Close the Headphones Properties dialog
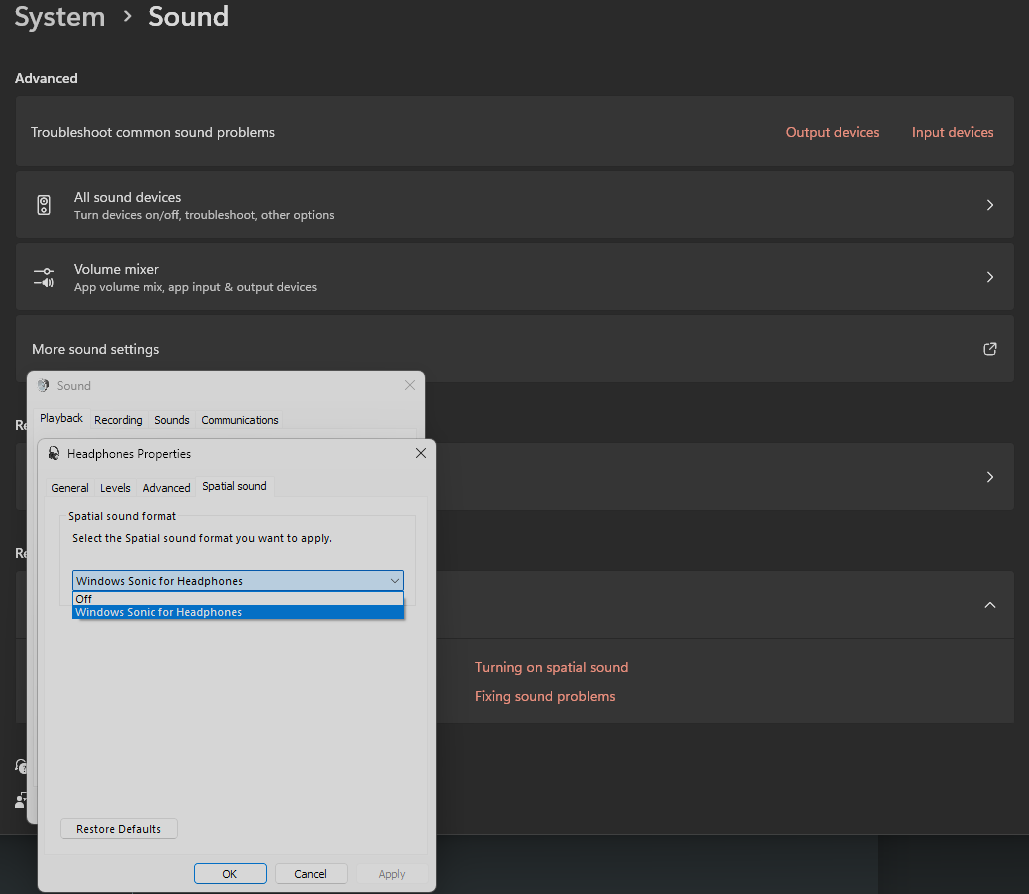The image size is (1029, 894). (x=420, y=453)
